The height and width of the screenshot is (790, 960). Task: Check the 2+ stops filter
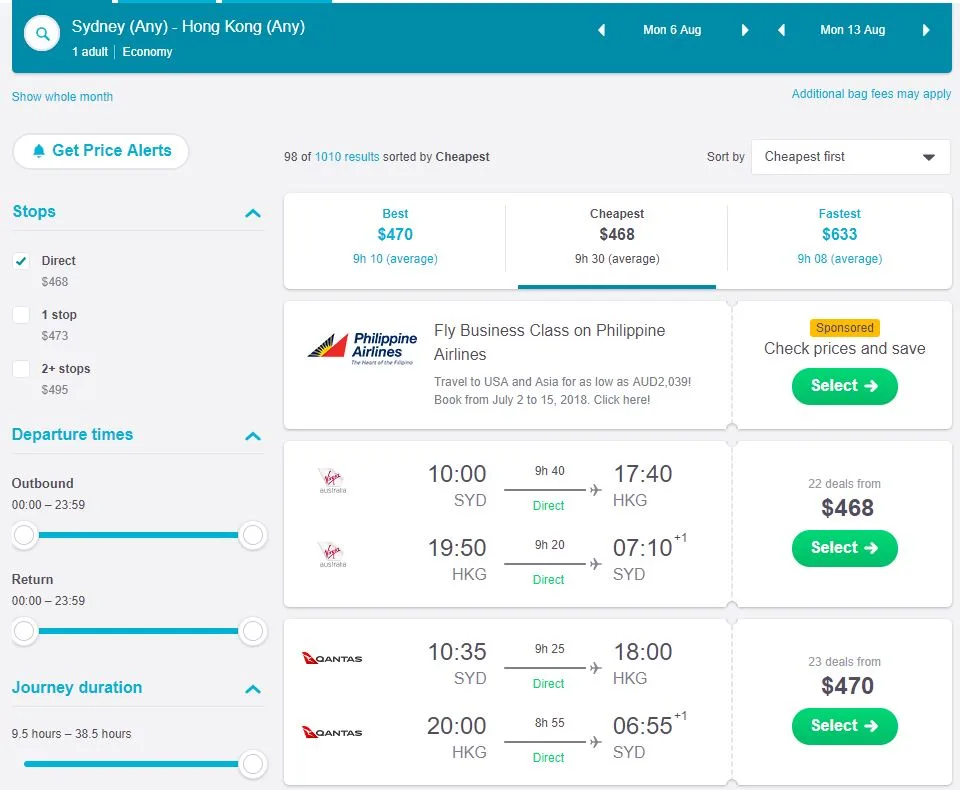21,369
